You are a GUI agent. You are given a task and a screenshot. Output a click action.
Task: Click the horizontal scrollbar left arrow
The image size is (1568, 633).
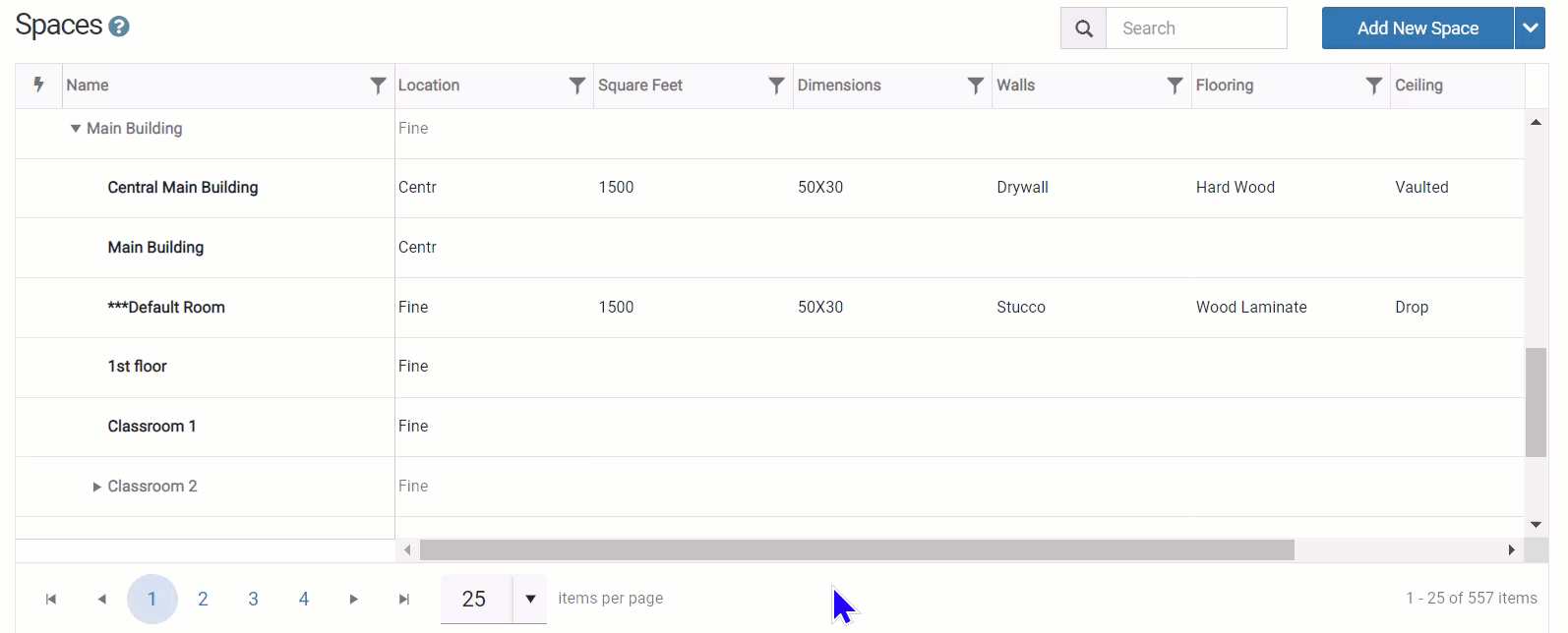click(x=407, y=550)
